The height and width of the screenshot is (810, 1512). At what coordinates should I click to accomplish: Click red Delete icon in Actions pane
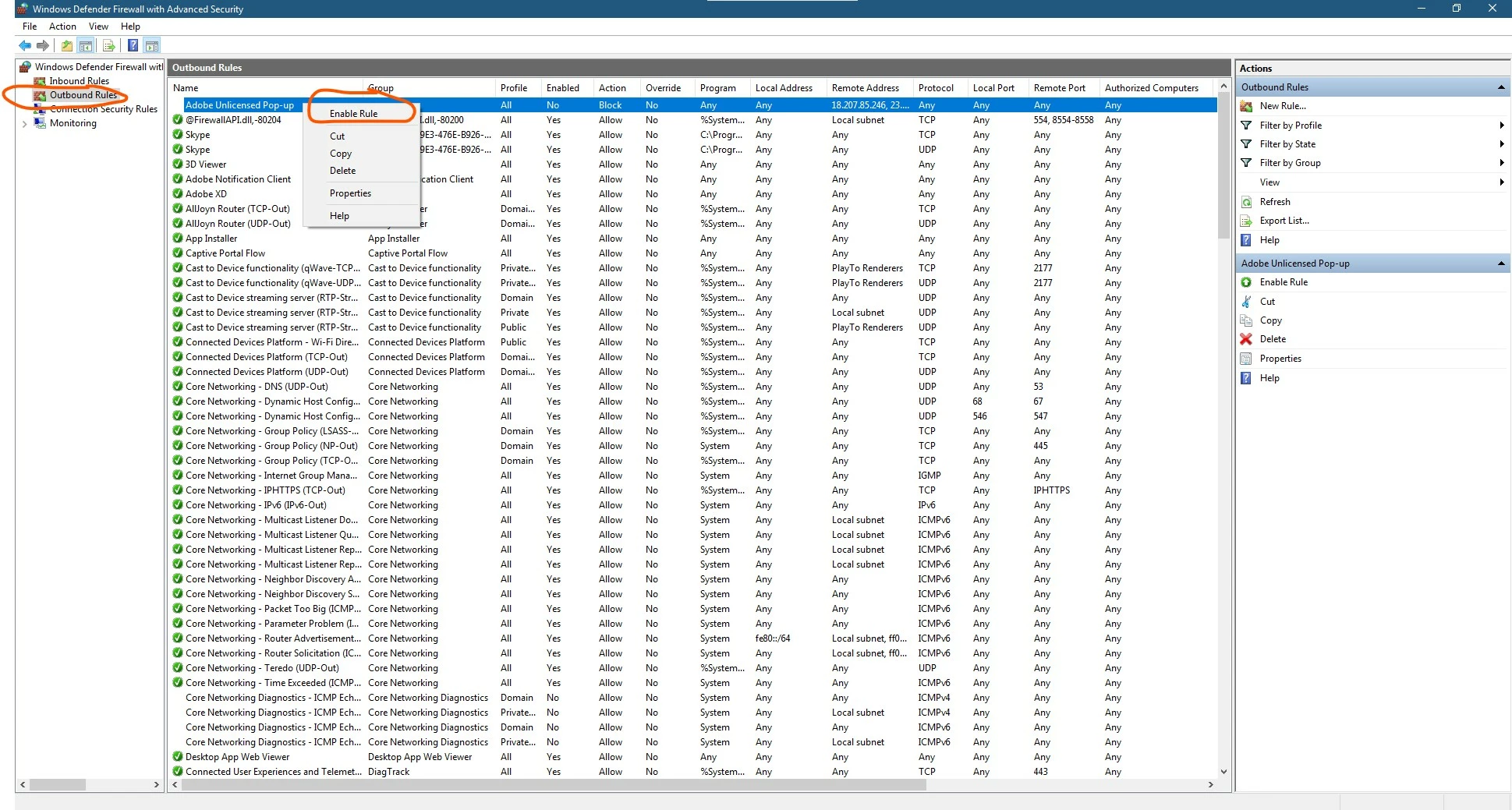(x=1246, y=339)
